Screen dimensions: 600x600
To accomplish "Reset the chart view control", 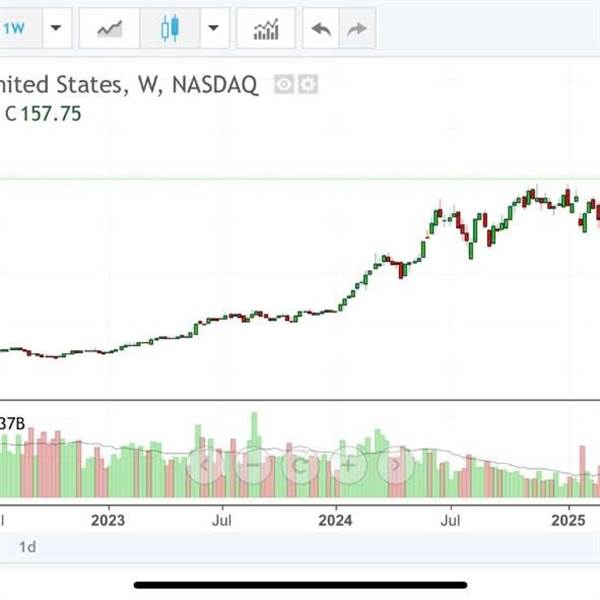I will point(300,466).
